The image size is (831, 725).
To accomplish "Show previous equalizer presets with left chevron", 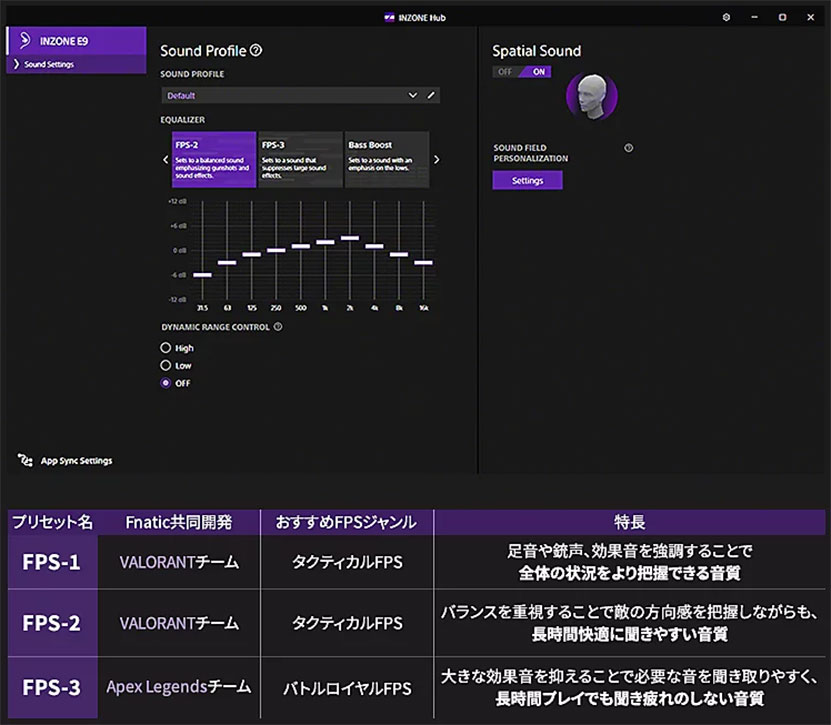I will coord(166,160).
